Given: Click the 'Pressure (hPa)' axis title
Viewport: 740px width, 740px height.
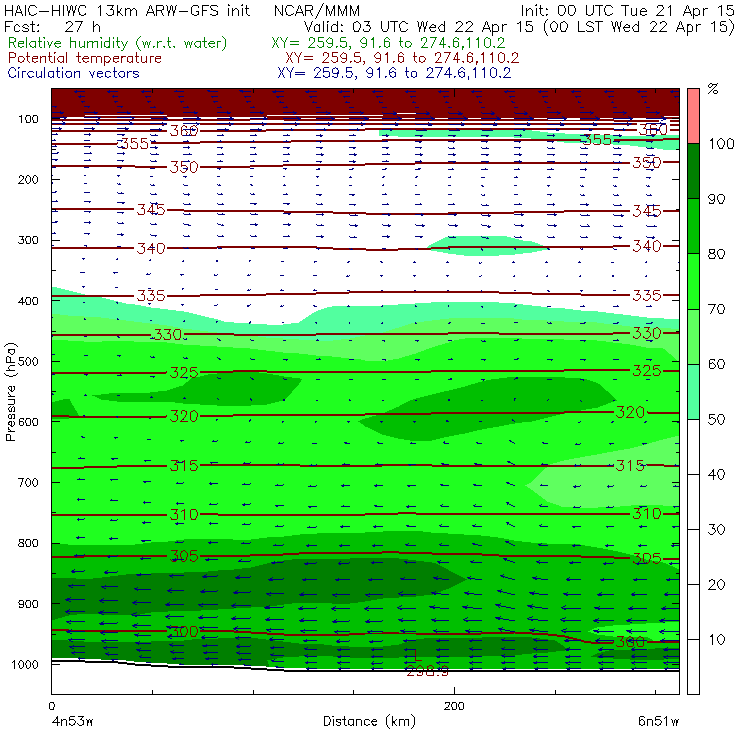Looking at the screenshot, I should [10, 392].
